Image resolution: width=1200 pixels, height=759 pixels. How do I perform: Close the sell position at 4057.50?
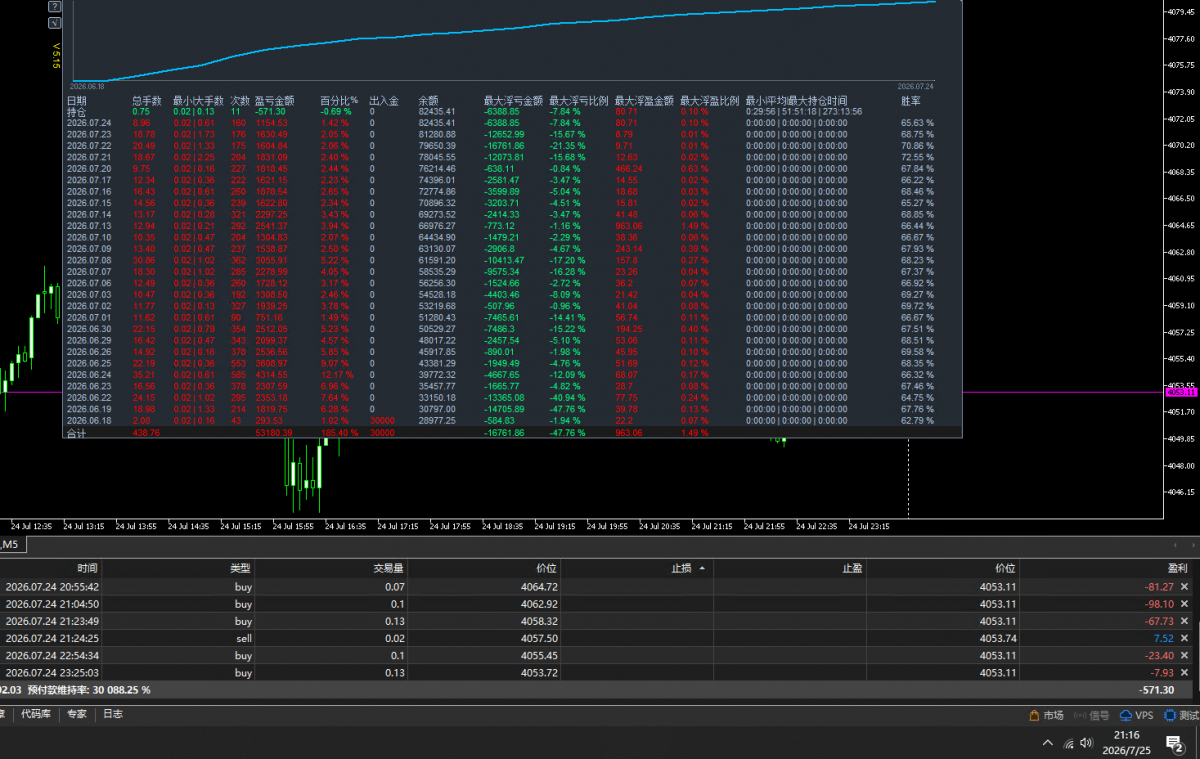coord(1185,638)
